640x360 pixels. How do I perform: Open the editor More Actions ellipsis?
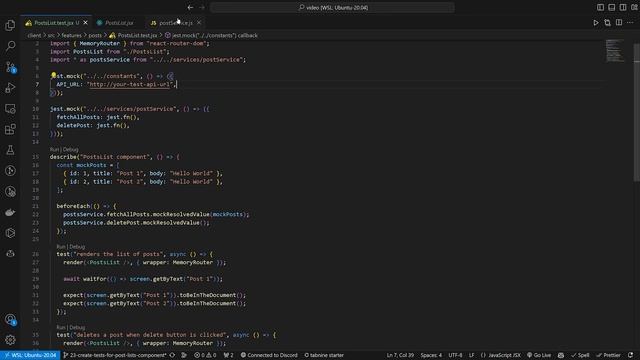pyautogui.click(x=630, y=23)
